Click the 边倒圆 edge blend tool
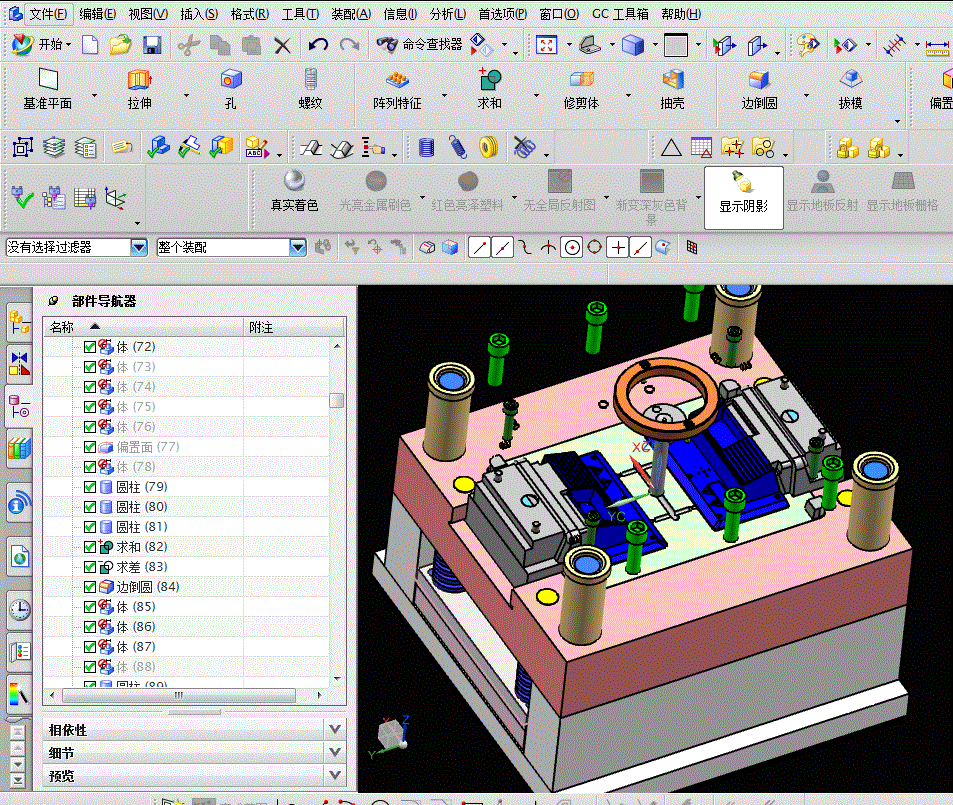This screenshot has height=805, width=953. point(759,89)
